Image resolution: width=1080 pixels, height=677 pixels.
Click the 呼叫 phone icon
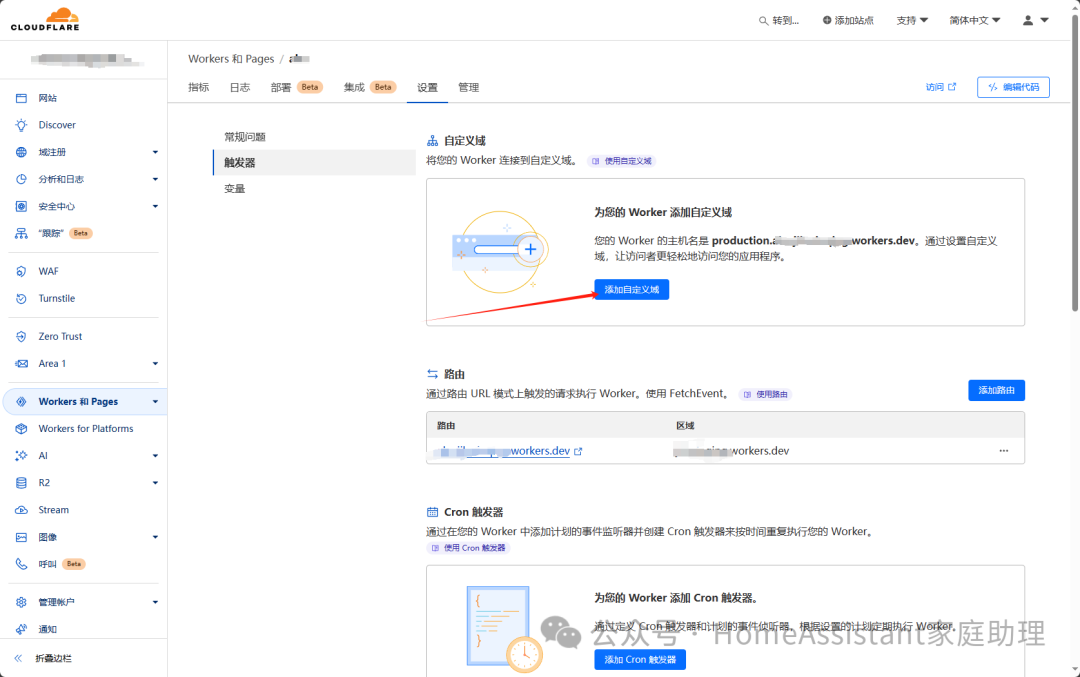click(x=21, y=564)
